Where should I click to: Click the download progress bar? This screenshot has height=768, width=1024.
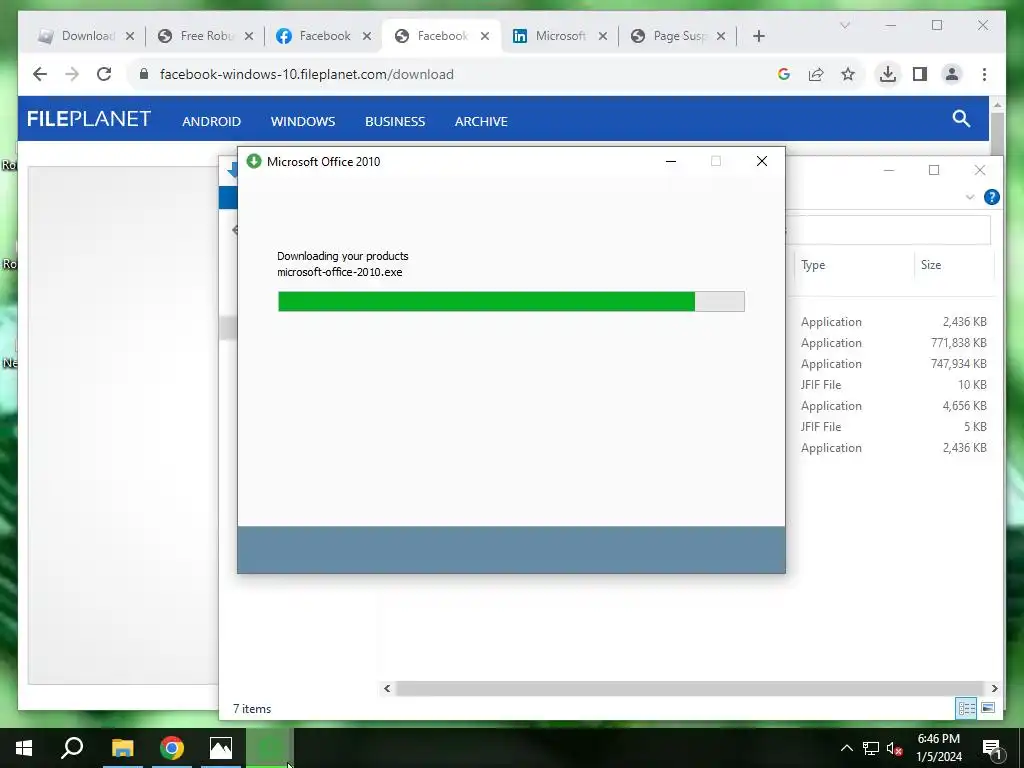511,302
